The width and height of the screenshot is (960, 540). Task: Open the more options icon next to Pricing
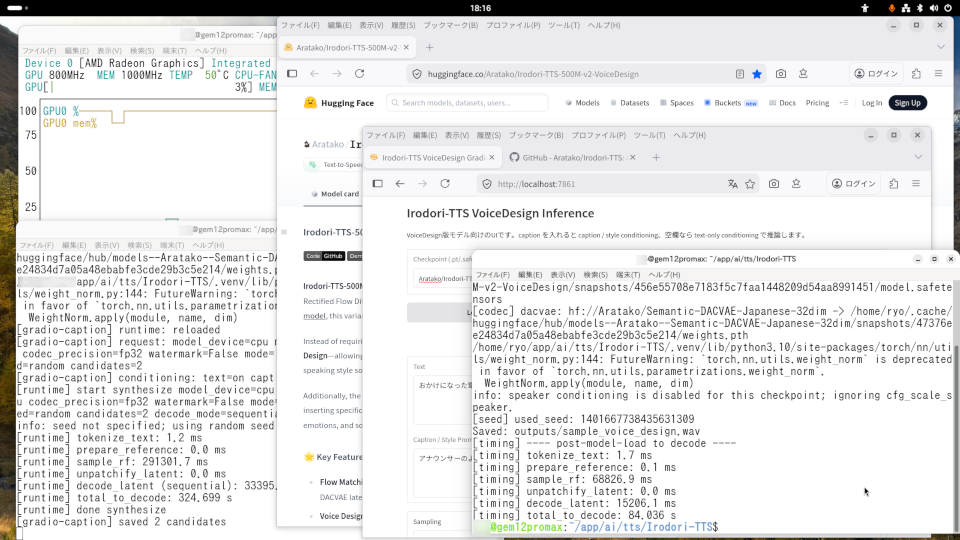tap(844, 103)
